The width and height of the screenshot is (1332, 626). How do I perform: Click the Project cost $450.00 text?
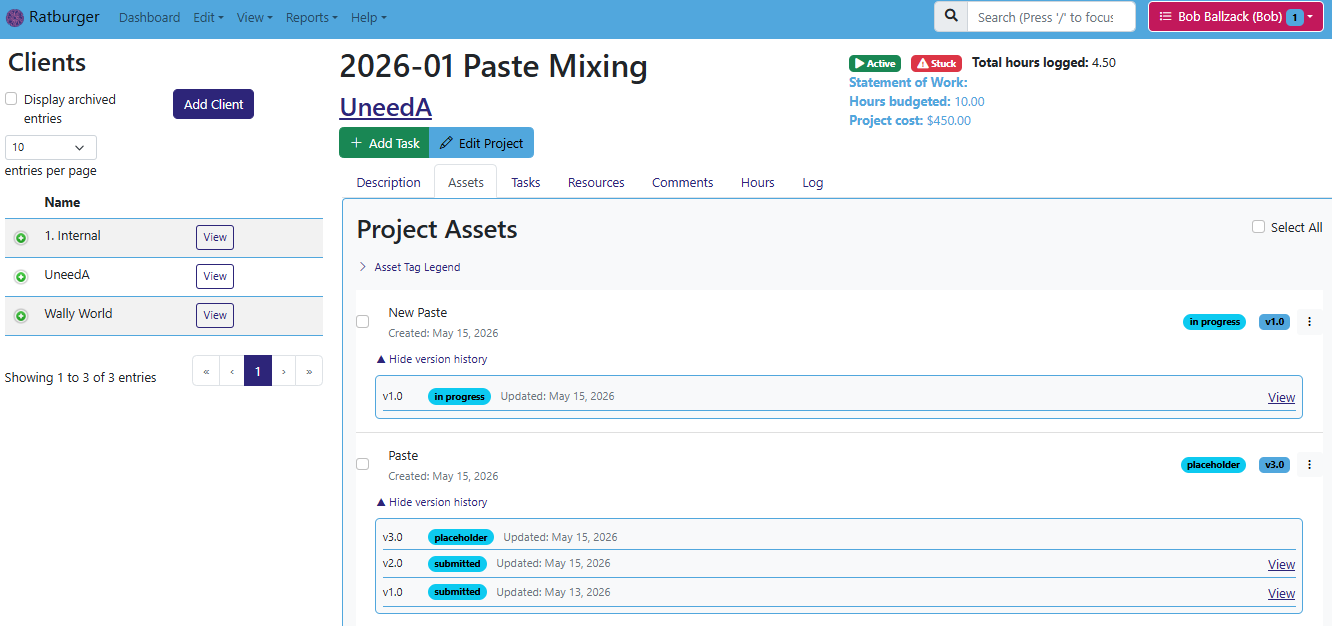[910, 120]
